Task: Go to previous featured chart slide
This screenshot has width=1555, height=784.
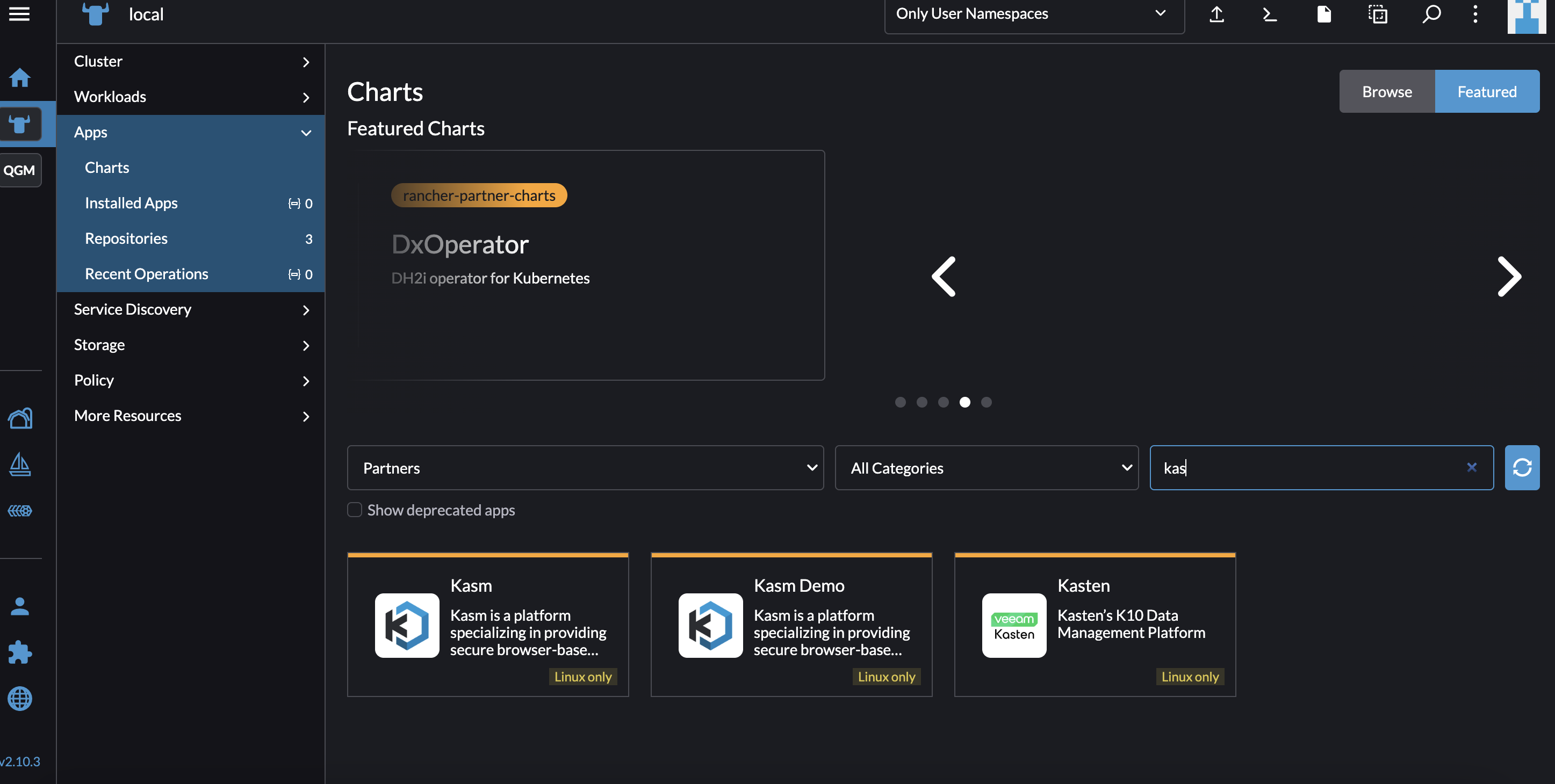Action: [944, 277]
